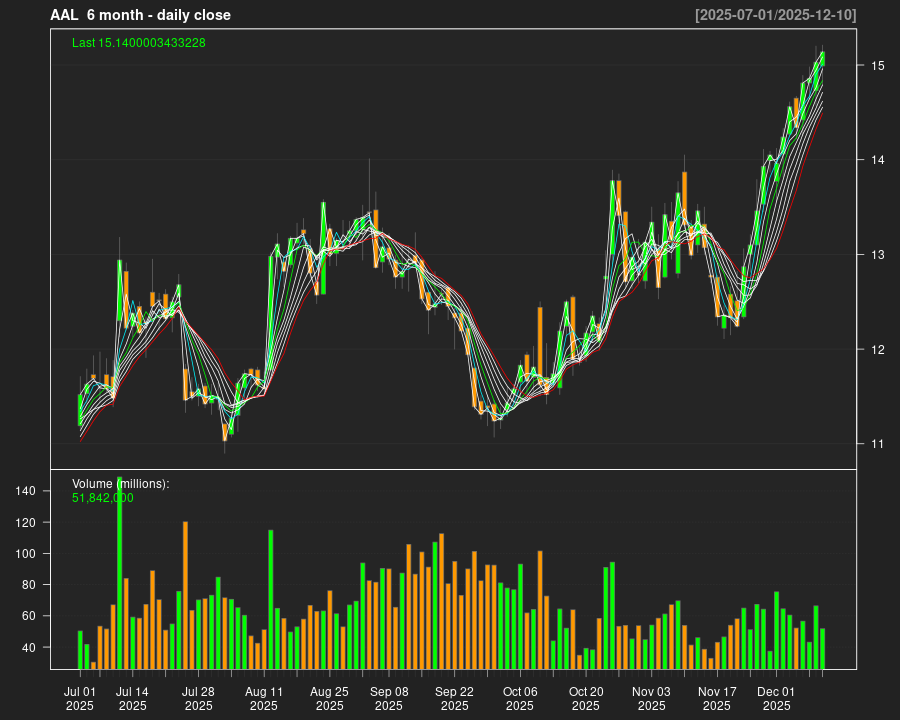The width and height of the screenshot is (900, 720).
Task: Select the Jul 01 2025 date marker
Action: point(80,698)
